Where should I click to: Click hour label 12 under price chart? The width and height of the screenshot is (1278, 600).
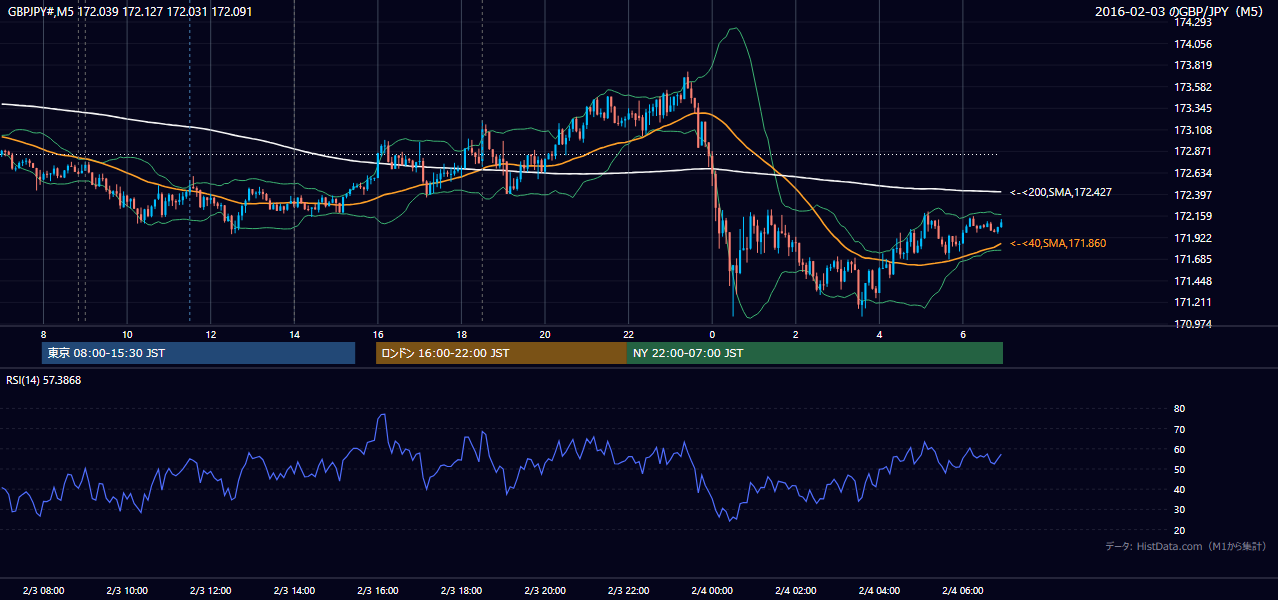tap(210, 334)
